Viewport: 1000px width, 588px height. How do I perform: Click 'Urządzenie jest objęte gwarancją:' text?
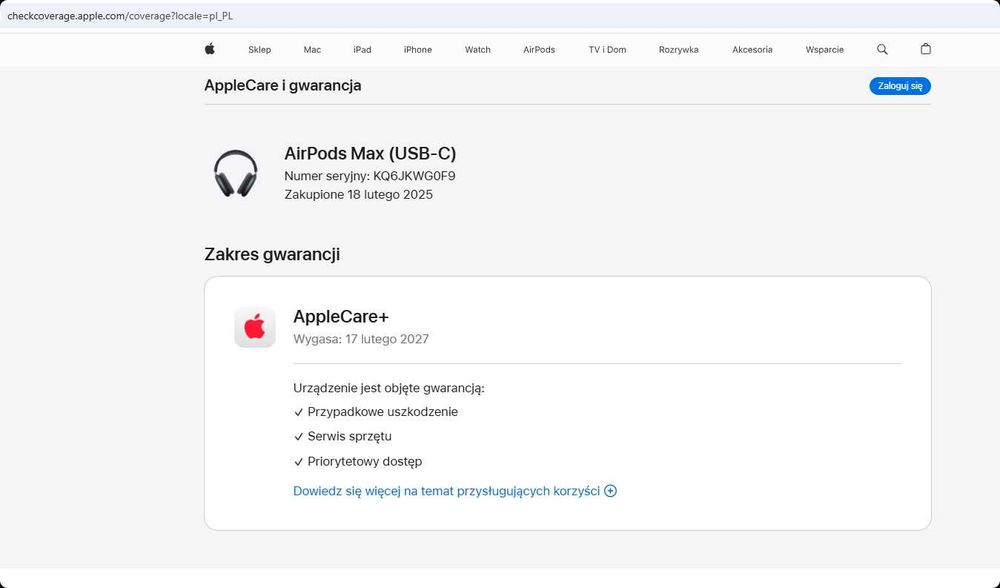(389, 388)
